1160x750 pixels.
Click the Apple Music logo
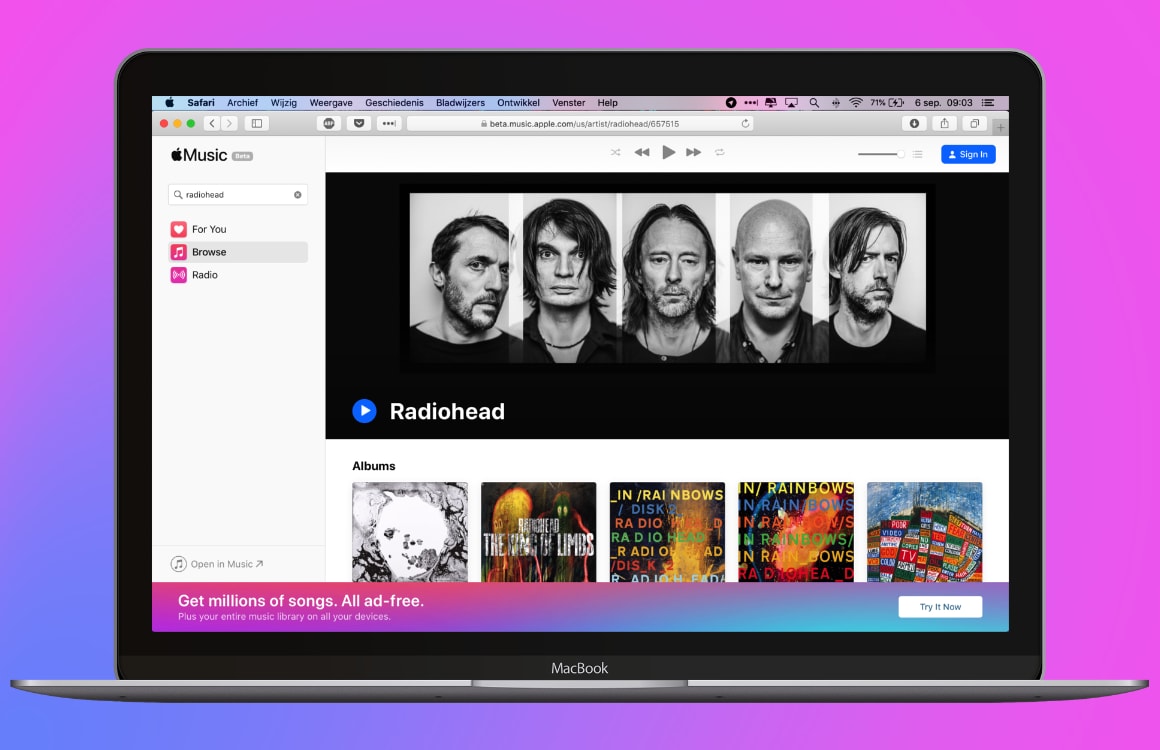pyautogui.click(x=199, y=155)
